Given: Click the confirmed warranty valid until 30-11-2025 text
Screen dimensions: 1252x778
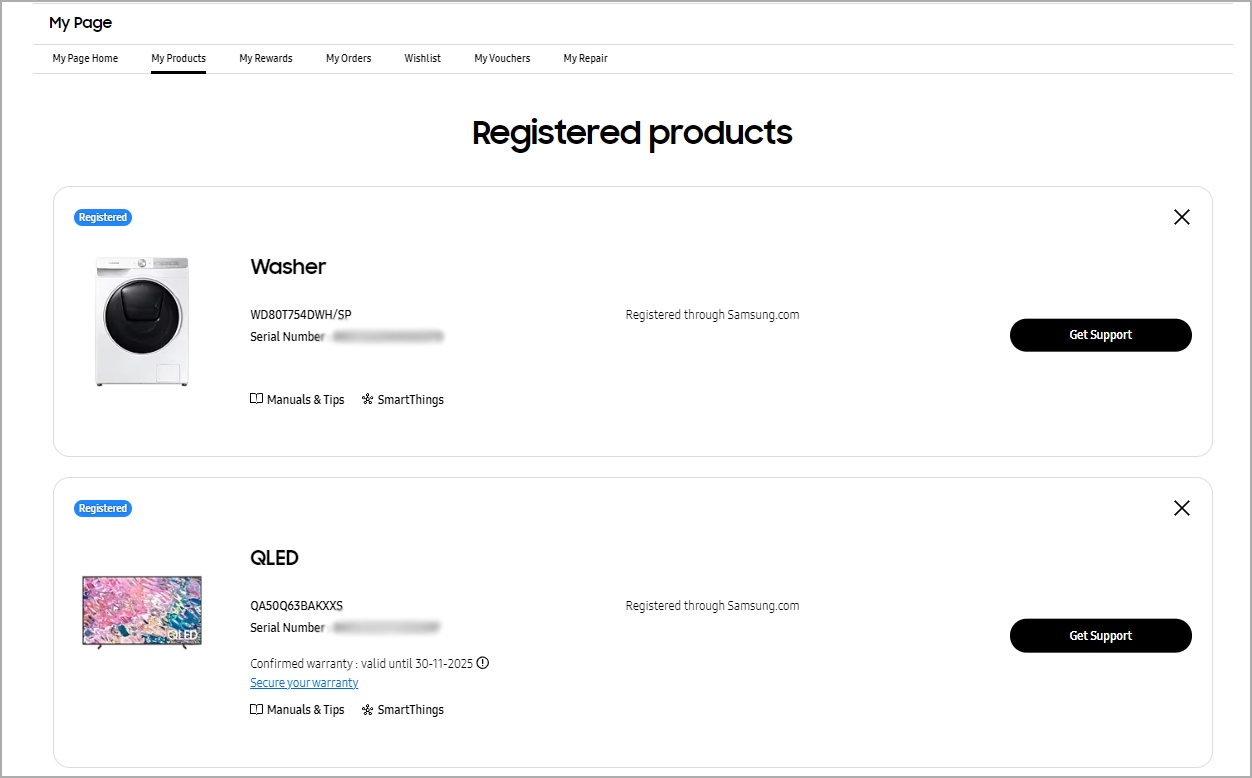Looking at the screenshot, I should click(362, 663).
